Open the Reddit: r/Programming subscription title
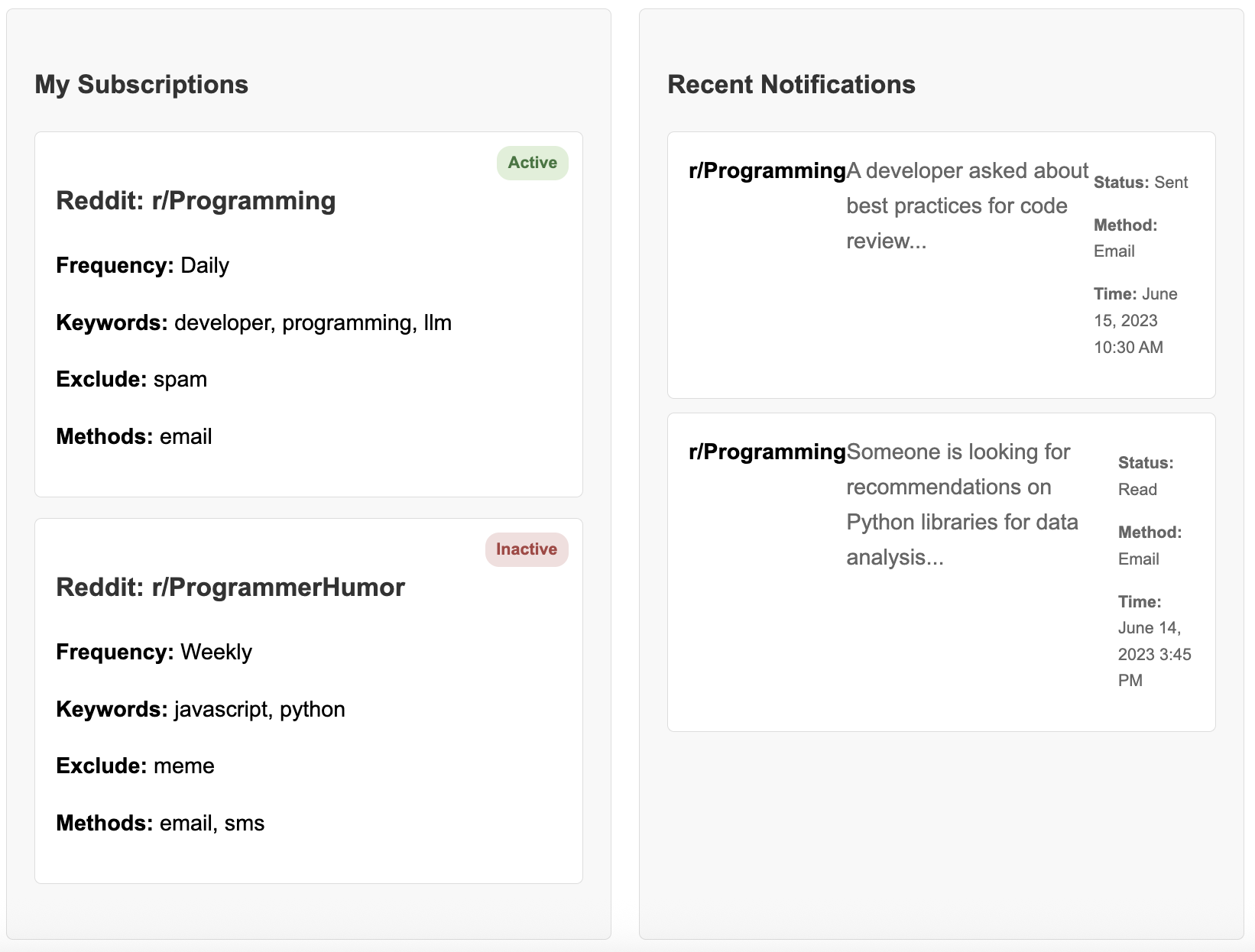Viewport: 1255px width, 952px height. point(196,201)
